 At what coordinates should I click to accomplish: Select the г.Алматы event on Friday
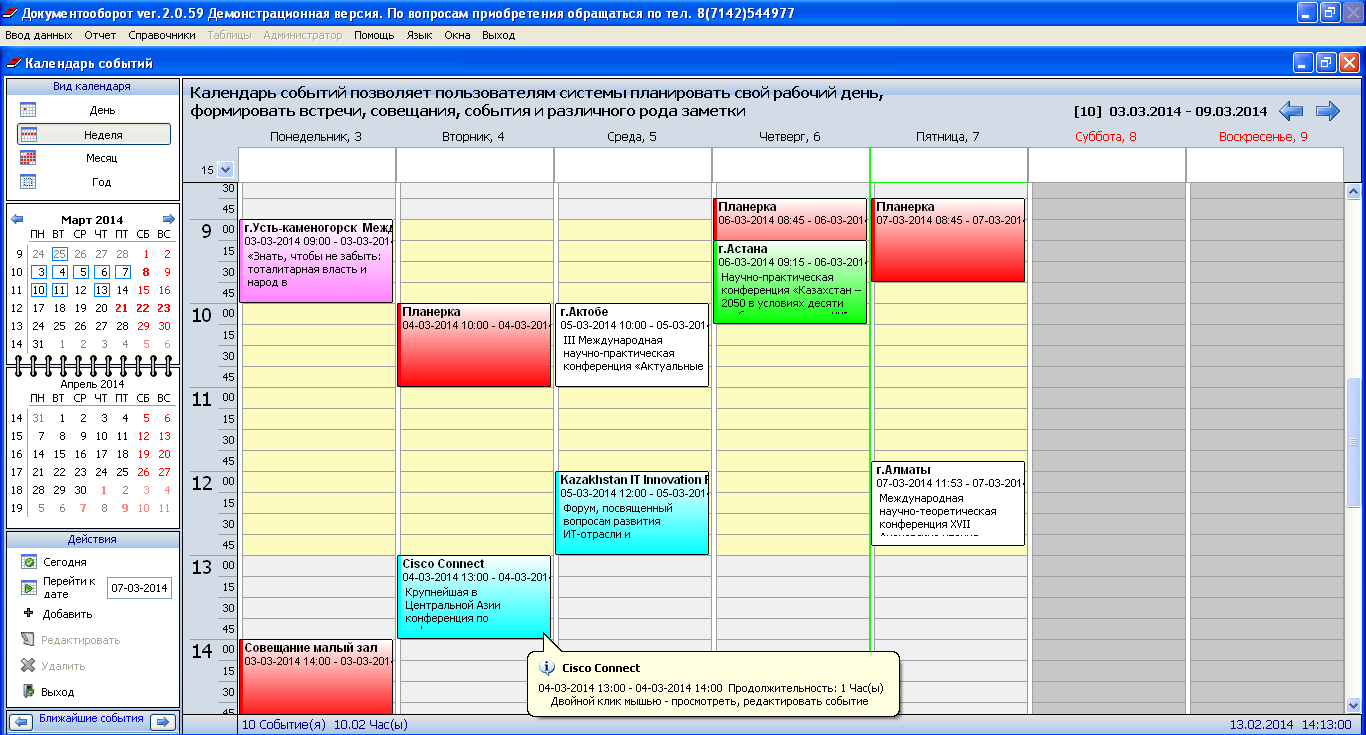click(948, 503)
